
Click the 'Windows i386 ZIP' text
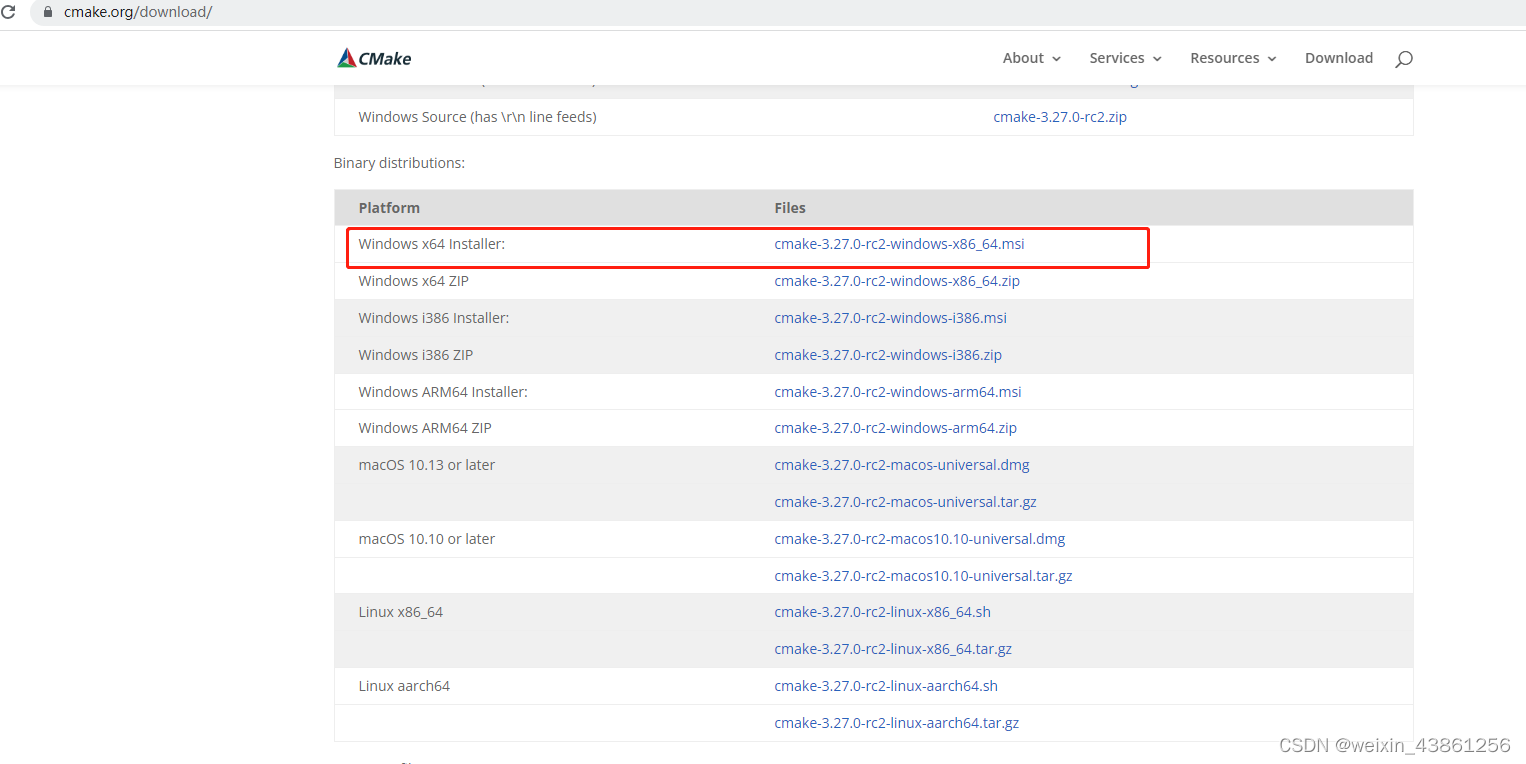pos(416,355)
